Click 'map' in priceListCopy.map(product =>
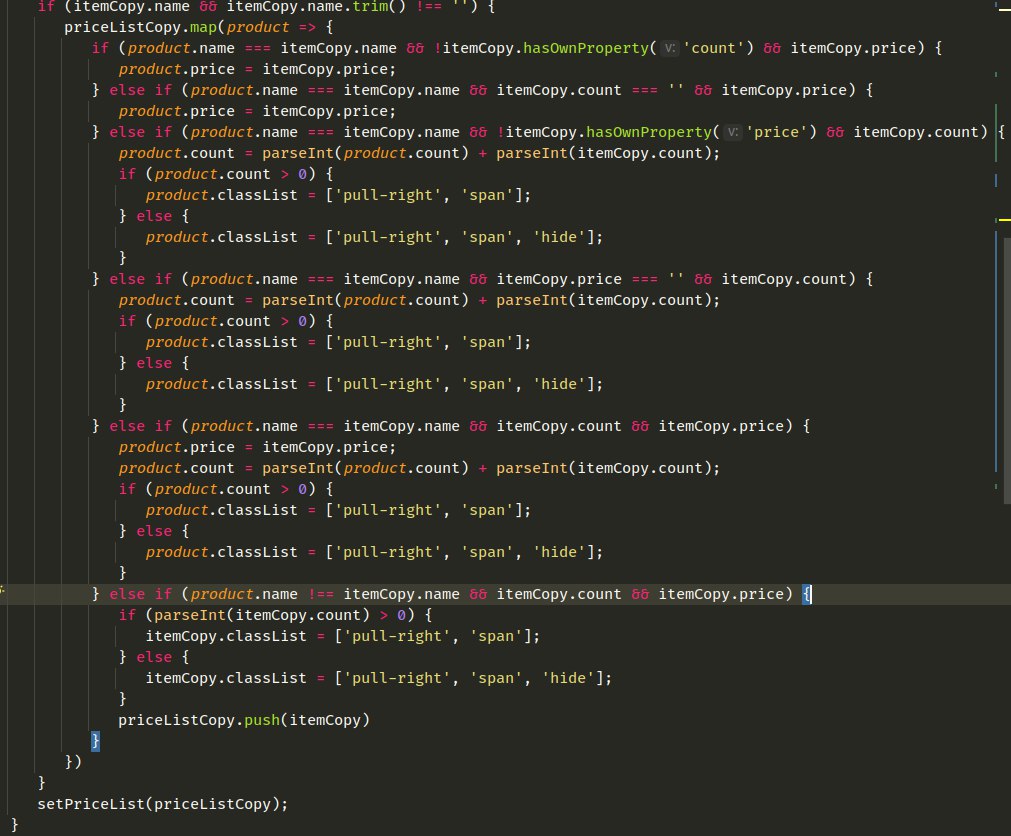This screenshot has width=1011, height=836. 203,28
